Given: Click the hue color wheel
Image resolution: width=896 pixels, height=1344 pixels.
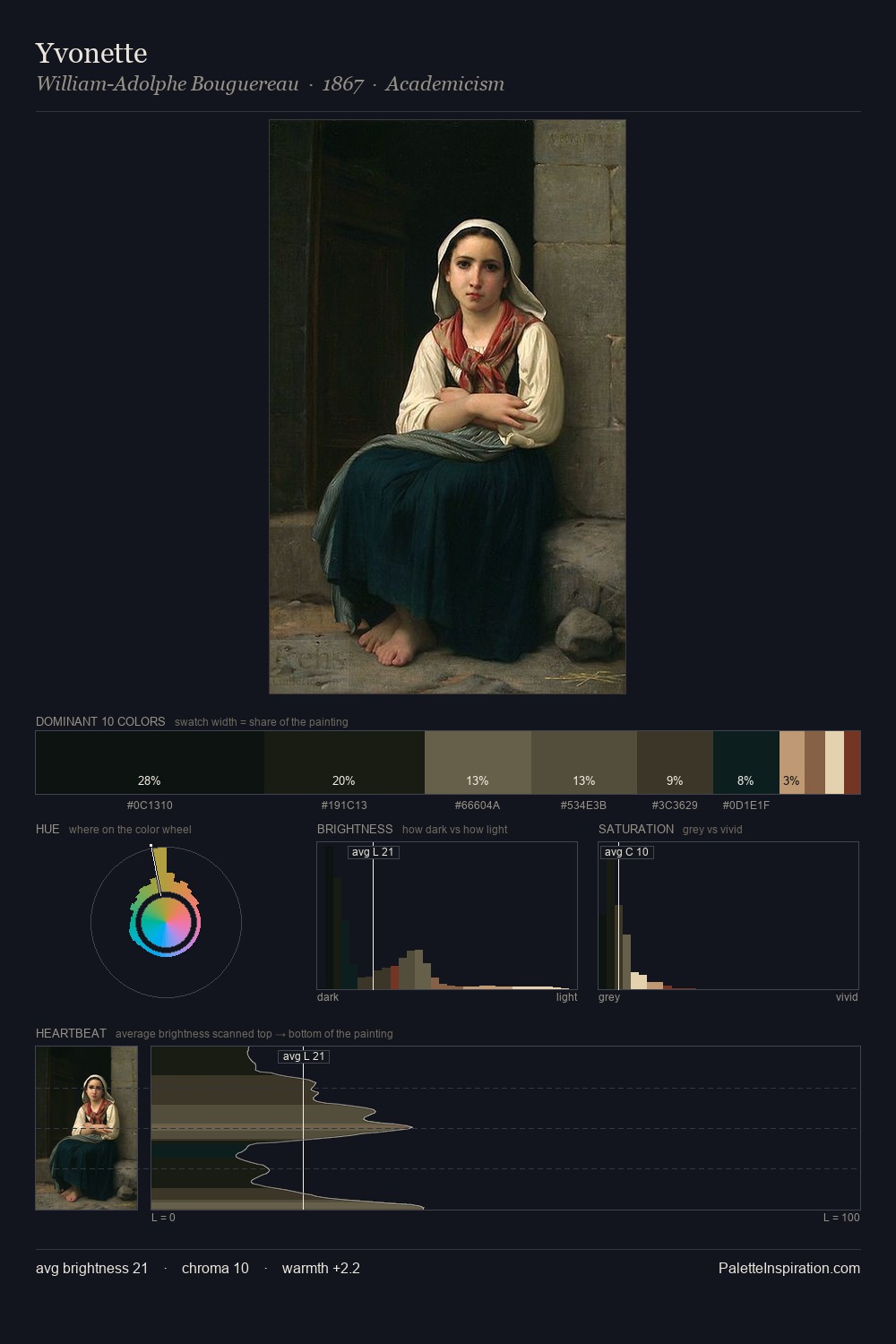Looking at the screenshot, I should tap(166, 922).
